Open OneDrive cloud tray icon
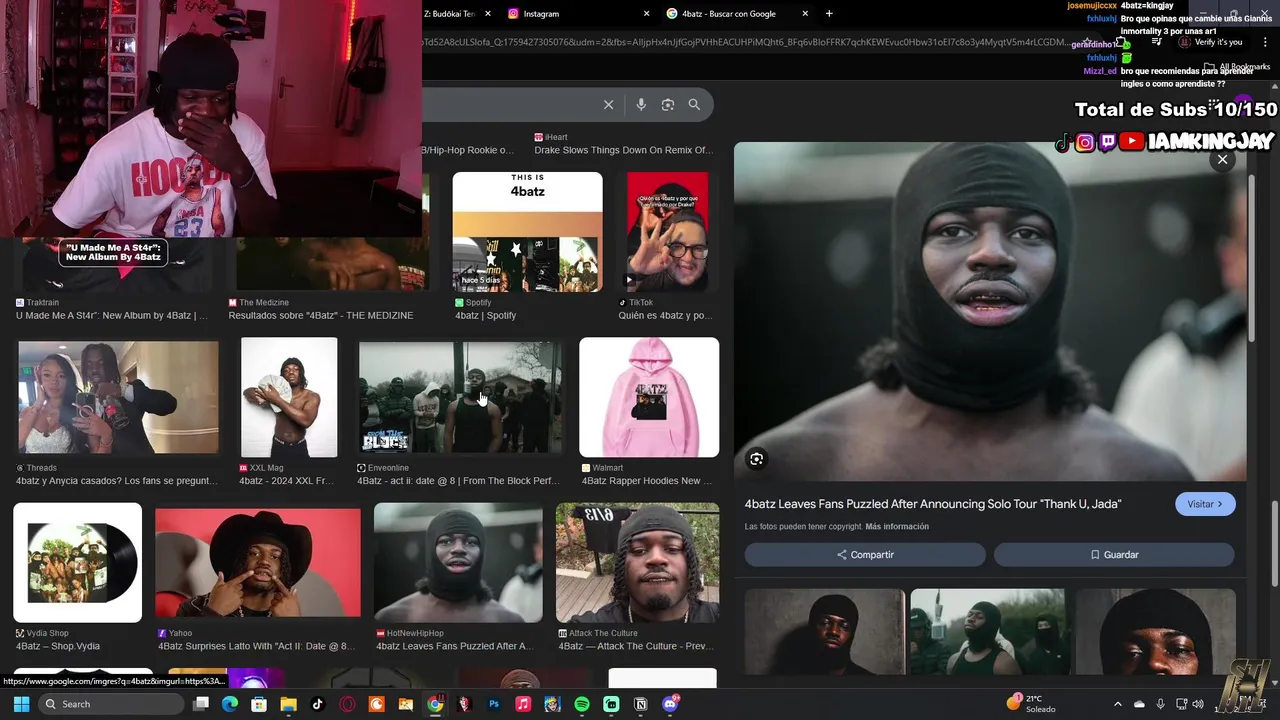1280x720 pixels. pos(1139,704)
